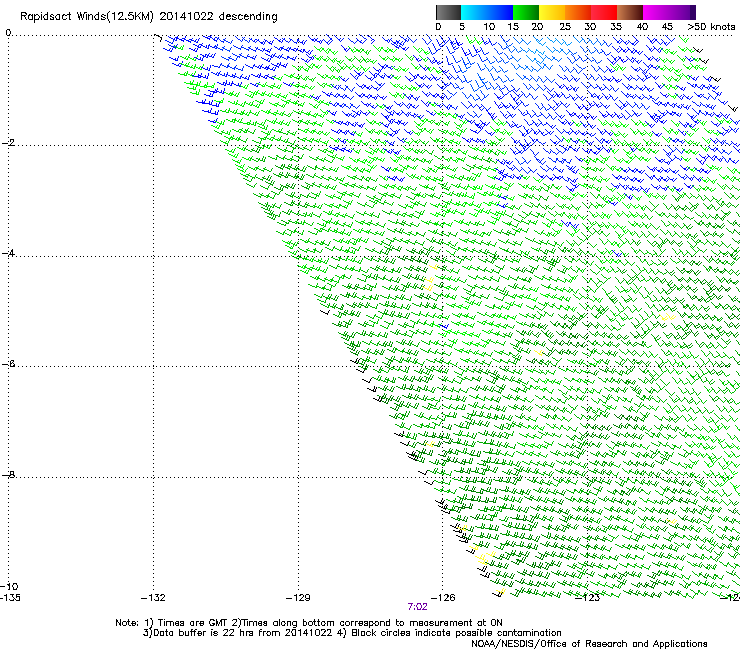Click the gray 0-5 knots color segment
The height and width of the screenshot is (650, 740).
click(x=448, y=12)
